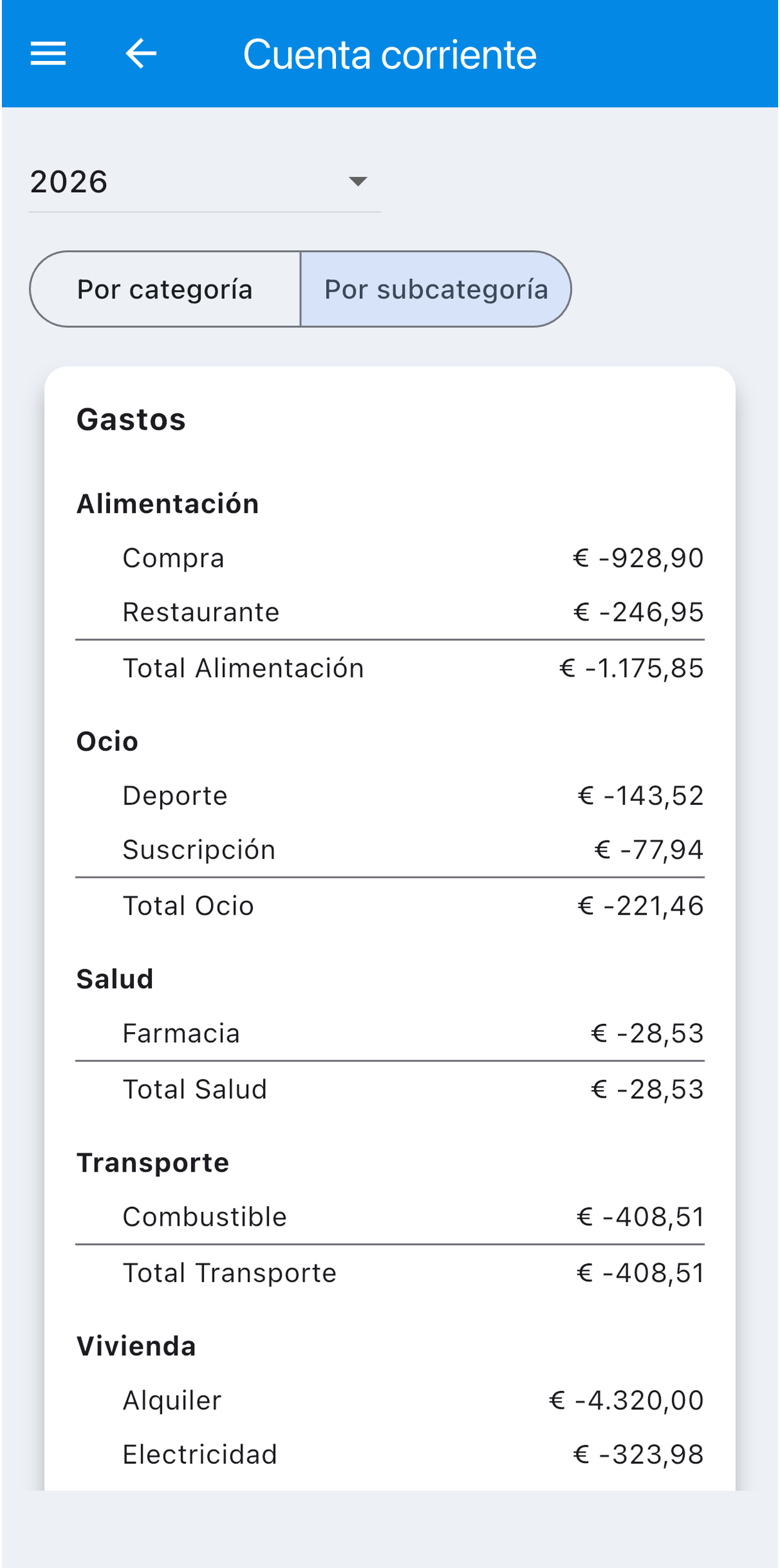Select the Total Transporte row
Image resolution: width=780 pixels, height=1568 pixels.
390,1273
